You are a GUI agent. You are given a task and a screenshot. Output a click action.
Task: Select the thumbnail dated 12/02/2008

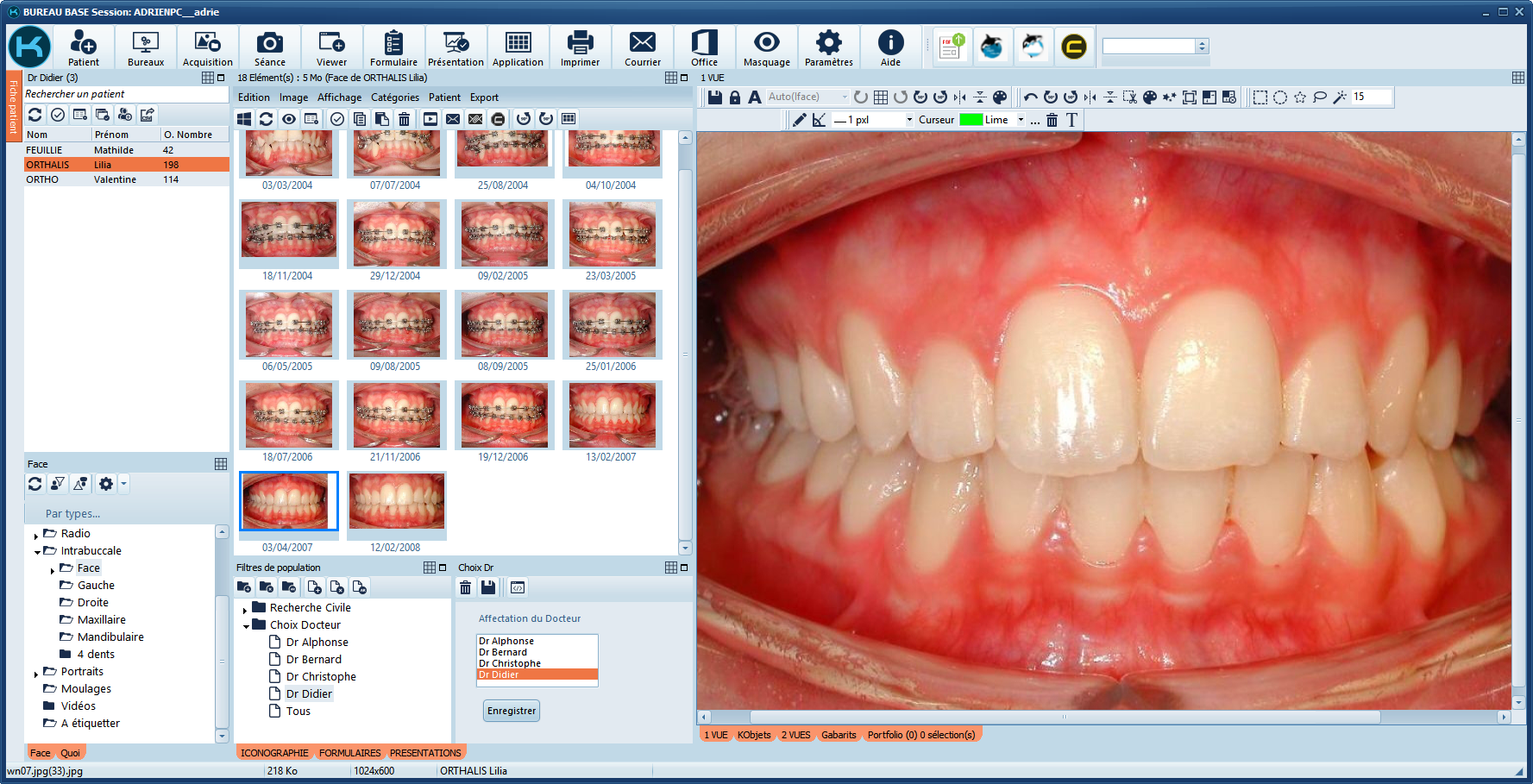click(x=396, y=501)
